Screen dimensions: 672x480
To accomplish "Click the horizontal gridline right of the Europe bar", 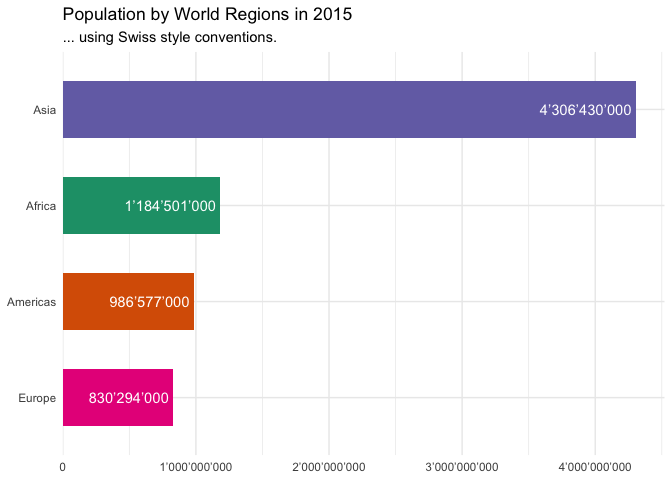I will [400, 397].
